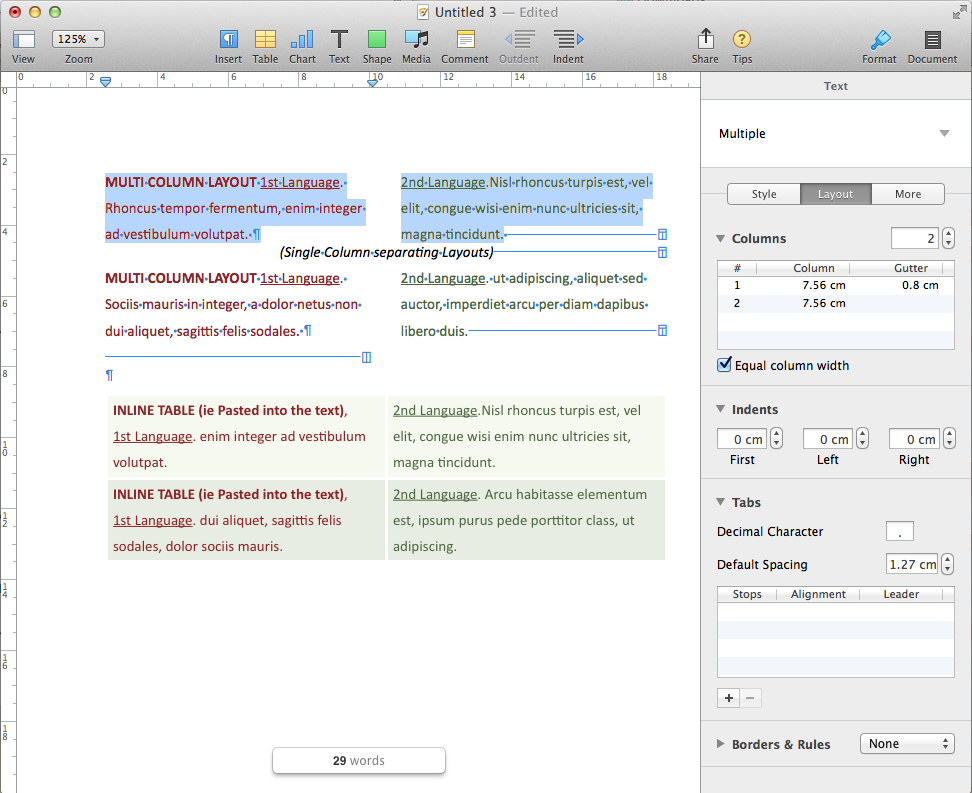Click the plus button to add tab stop
Screen dimensions: 972x793
[729, 698]
